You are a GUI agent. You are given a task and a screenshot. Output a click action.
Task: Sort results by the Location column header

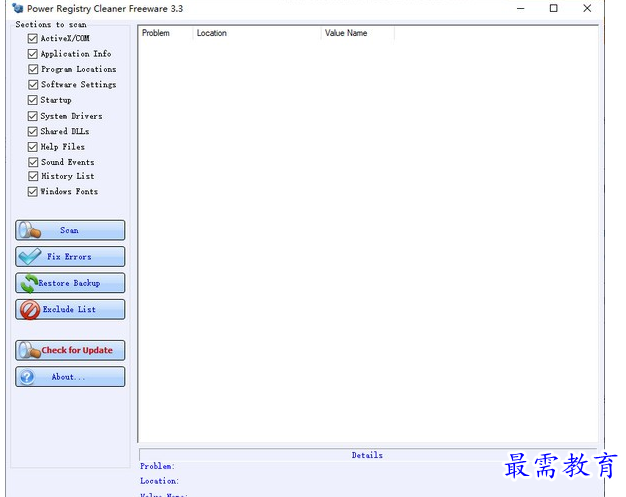tap(257, 33)
